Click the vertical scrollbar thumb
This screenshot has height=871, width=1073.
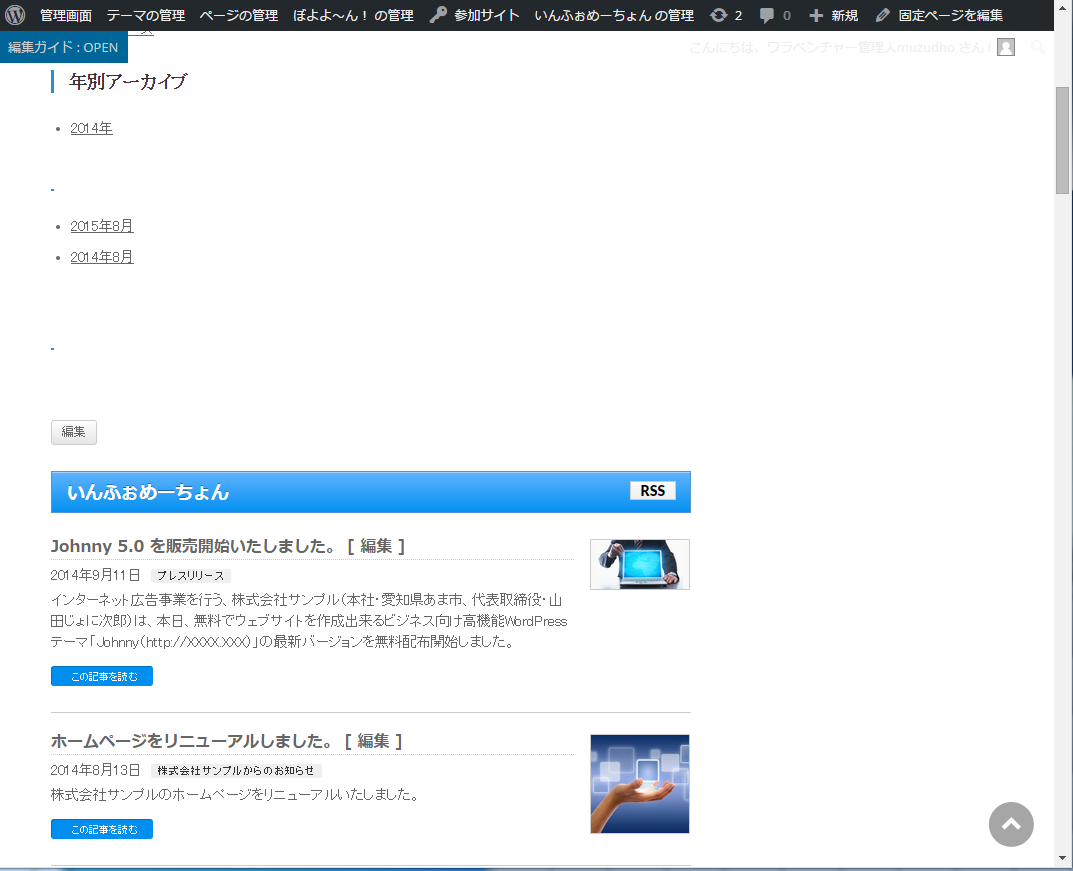[x=1062, y=140]
